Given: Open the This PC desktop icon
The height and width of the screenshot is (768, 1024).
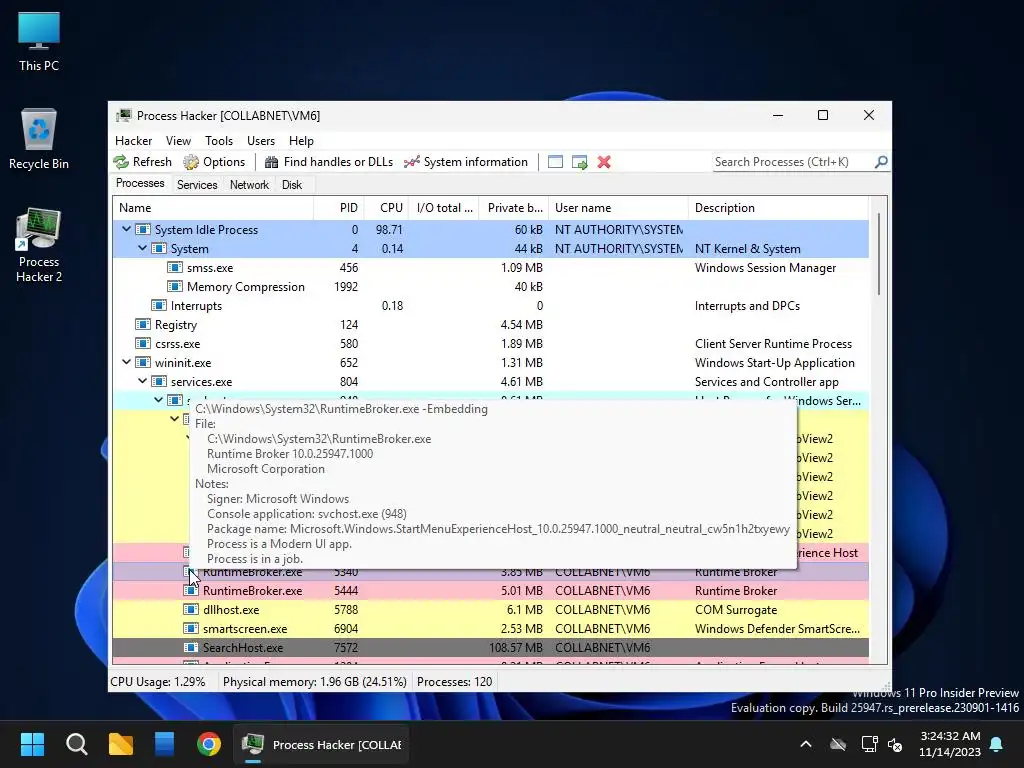Looking at the screenshot, I should click(39, 41).
